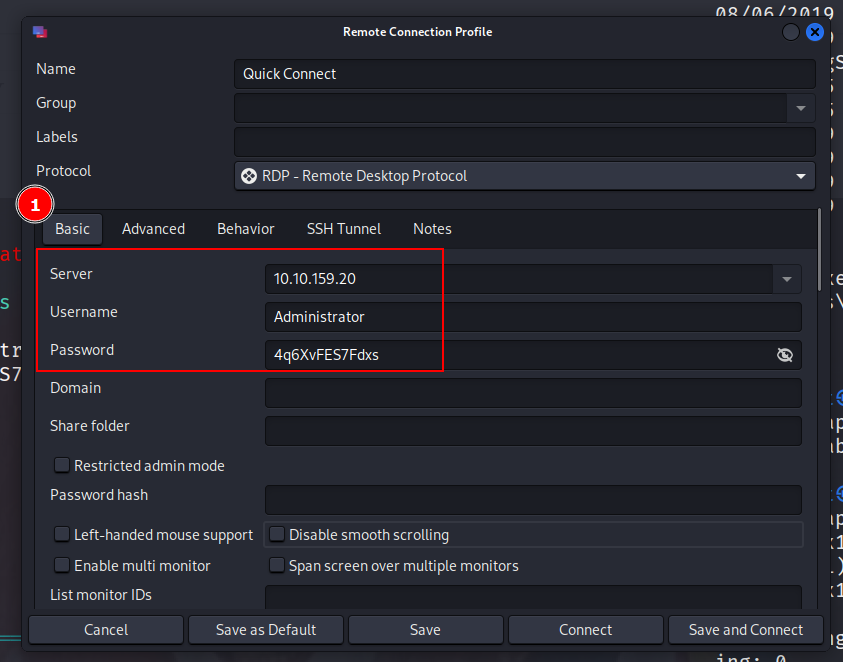Enable Restricted admin mode checkbox

(62, 466)
